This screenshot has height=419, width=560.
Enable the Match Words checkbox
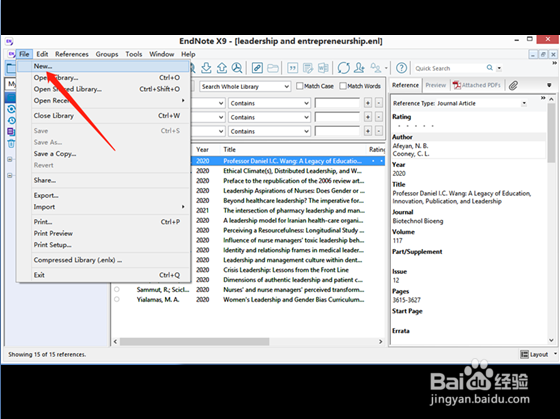(x=343, y=86)
